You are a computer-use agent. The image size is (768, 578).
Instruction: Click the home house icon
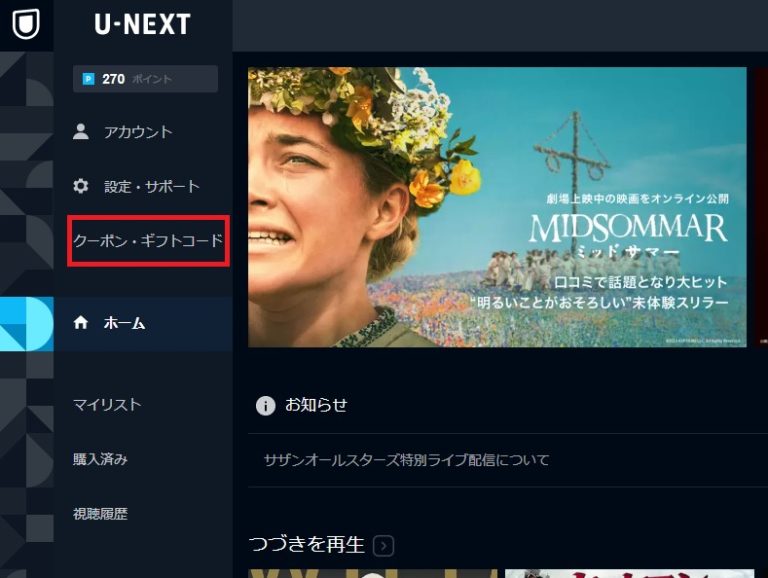coord(81,323)
